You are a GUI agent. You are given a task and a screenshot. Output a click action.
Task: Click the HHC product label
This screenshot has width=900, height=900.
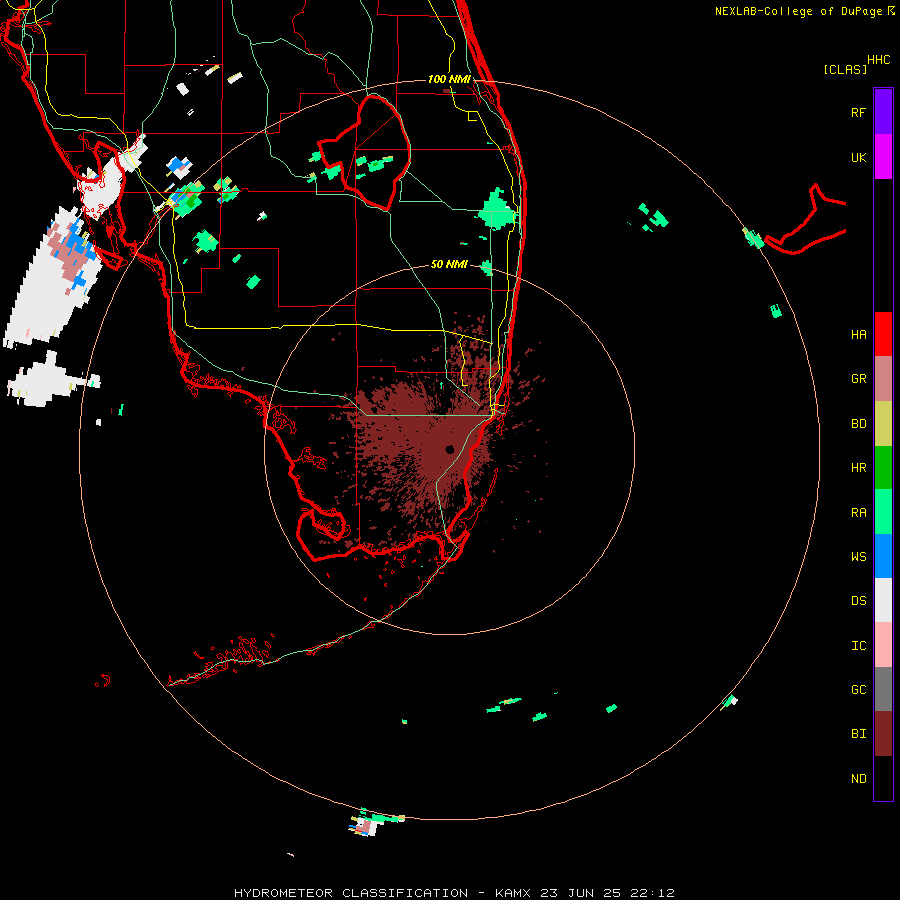point(878,60)
